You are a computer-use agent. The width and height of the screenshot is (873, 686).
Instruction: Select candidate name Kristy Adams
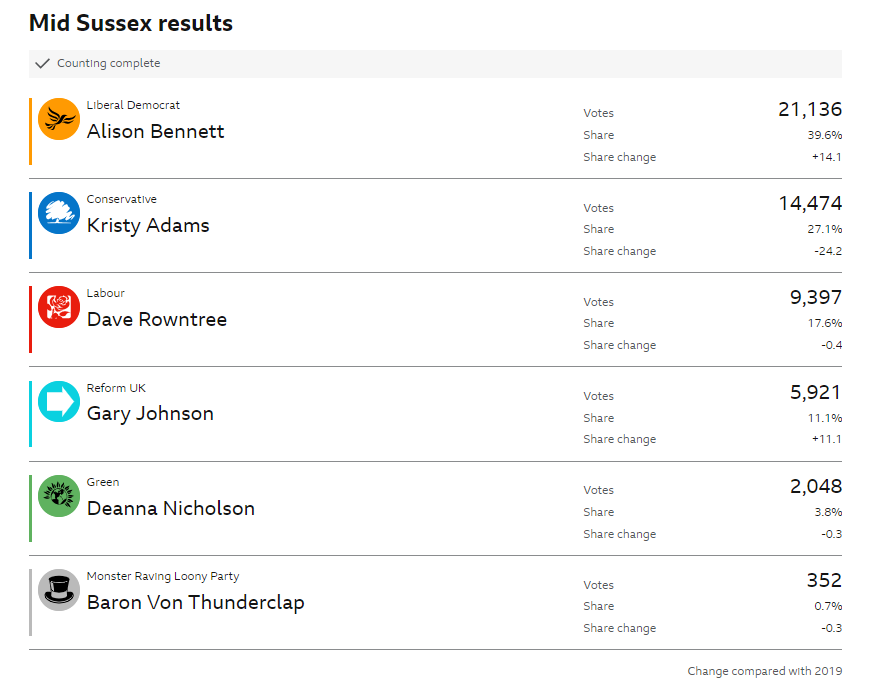click(x=148, y=225)
